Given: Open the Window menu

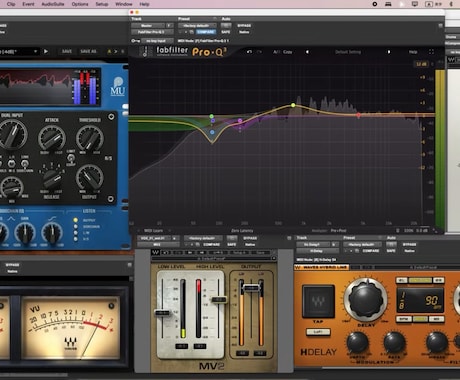Looking at the screenshot, I should pos(124,4).
